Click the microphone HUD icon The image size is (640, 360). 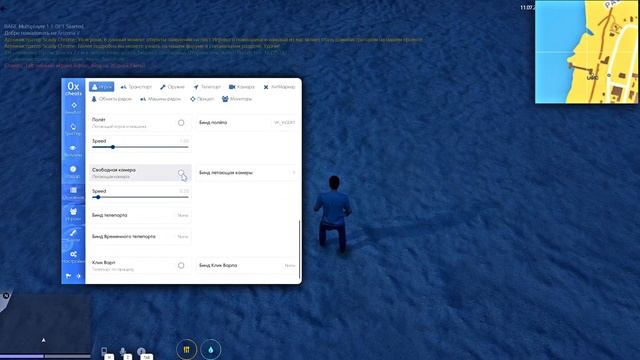[x=122, y=351]
